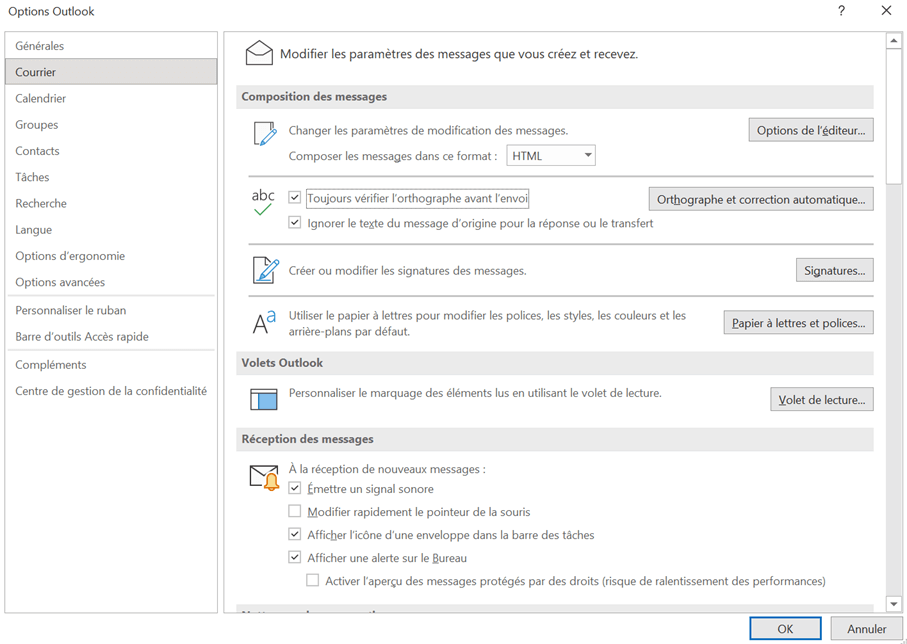Click the question mark help icon
The width and height of the screenshot is (907, 644).
click(841, 11)
